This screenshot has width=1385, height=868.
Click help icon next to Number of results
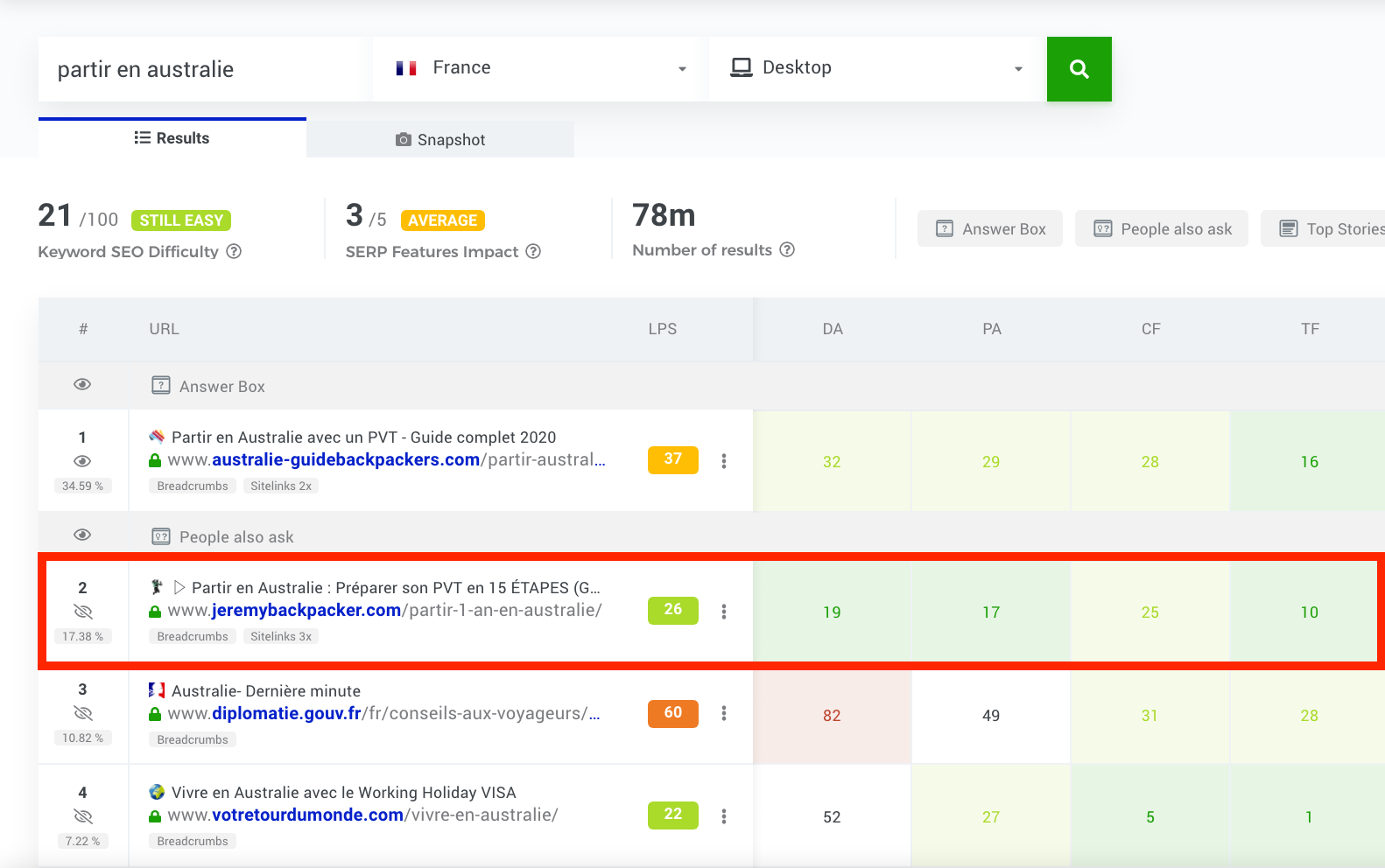787,249
